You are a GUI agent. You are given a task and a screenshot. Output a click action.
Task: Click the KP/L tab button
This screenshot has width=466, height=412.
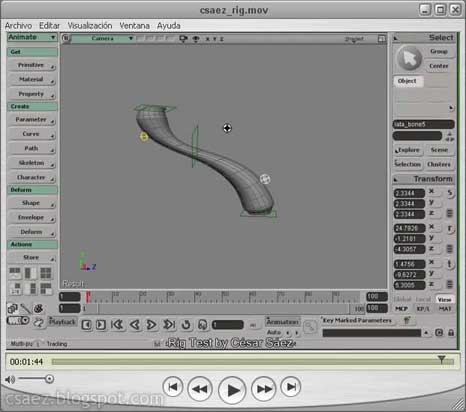point(423,309)
